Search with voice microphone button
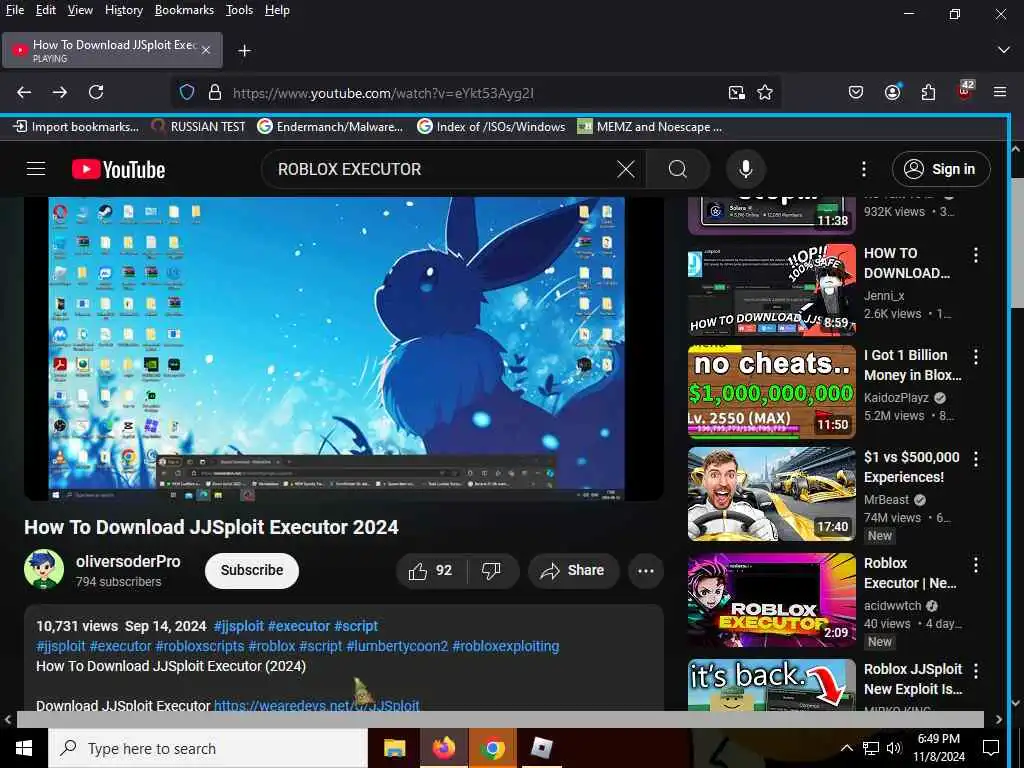 [745, 169]
